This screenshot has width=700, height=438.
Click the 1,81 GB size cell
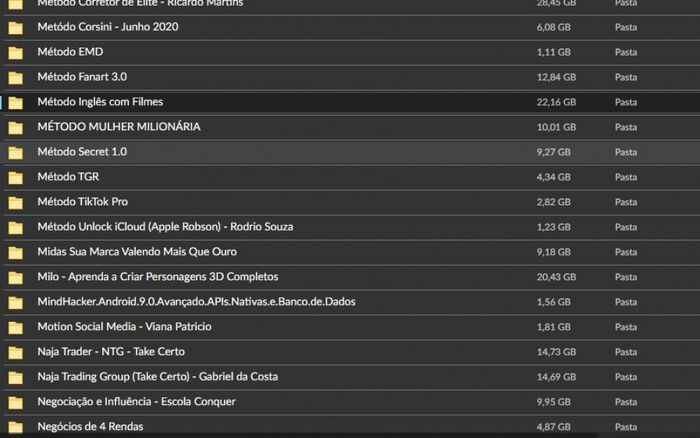pyautogui.click(x=554, y=327)
